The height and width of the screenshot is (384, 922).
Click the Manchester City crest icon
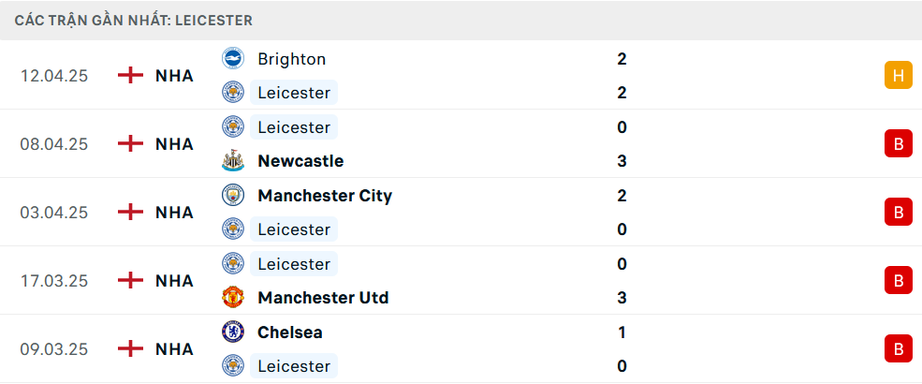[233, 195]
